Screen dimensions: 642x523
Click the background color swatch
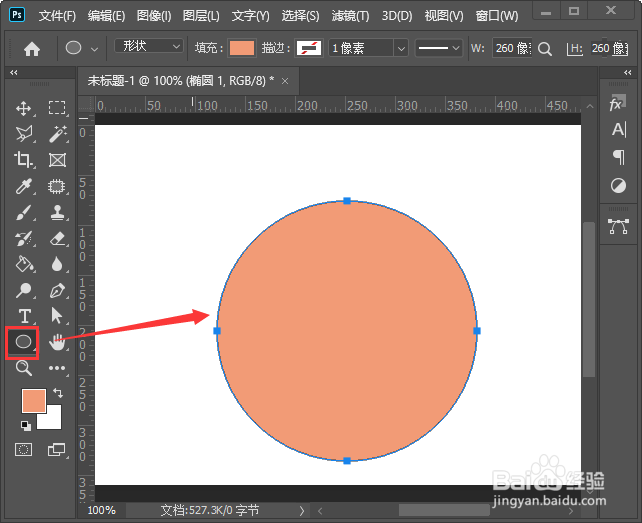(53, 421)
